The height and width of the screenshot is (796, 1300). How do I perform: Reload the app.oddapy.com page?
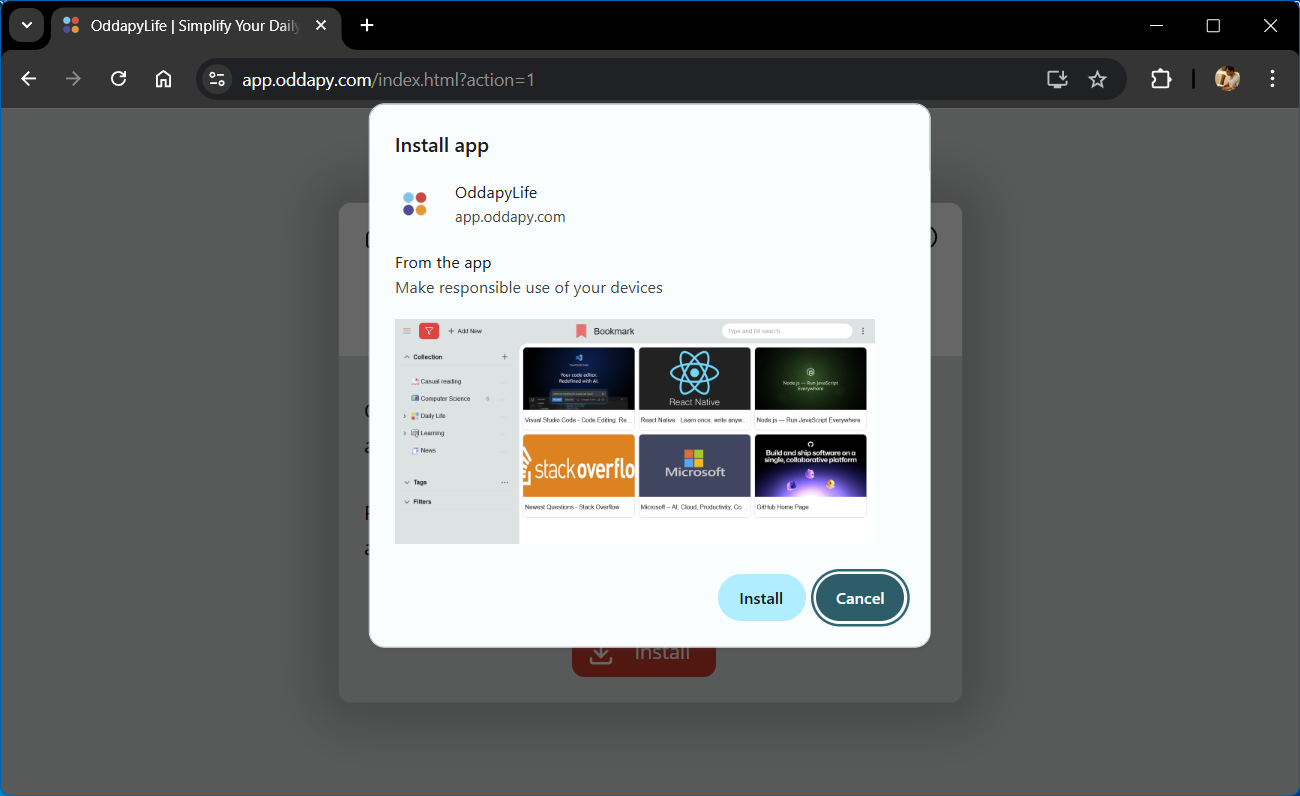(118, 78)
